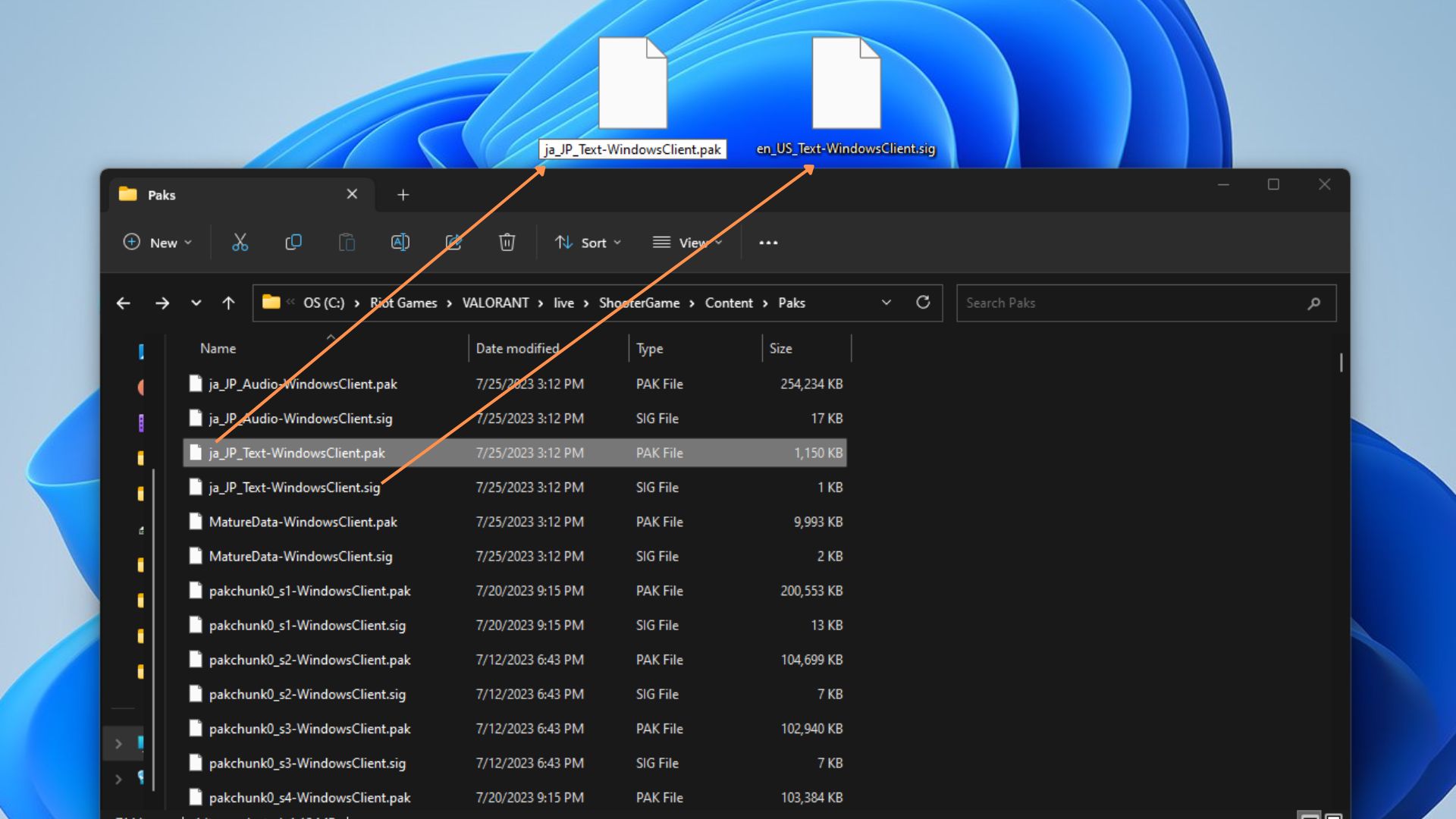This screenshot has width=1456, height=819.
Task: Open the View layout dropdown
Action: coord(687,243)
